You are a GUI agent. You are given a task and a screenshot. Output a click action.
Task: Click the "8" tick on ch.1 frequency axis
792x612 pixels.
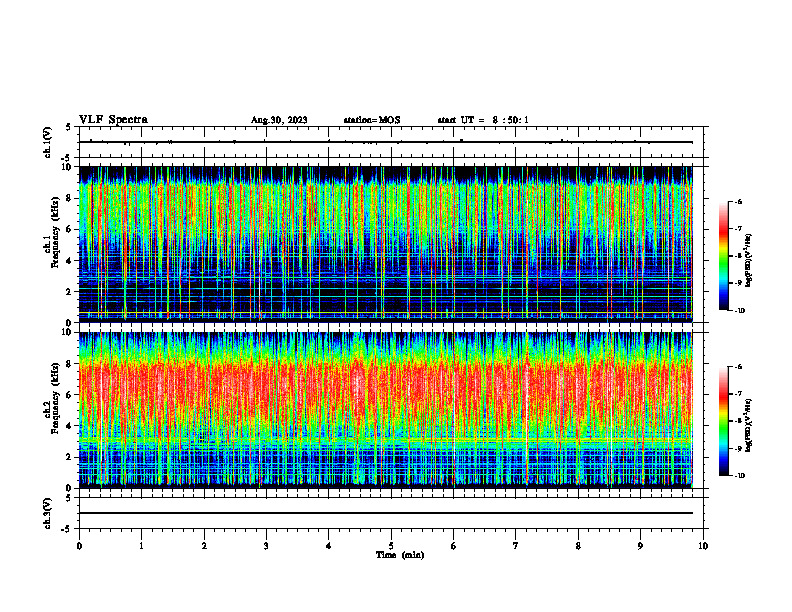point(69,198)
